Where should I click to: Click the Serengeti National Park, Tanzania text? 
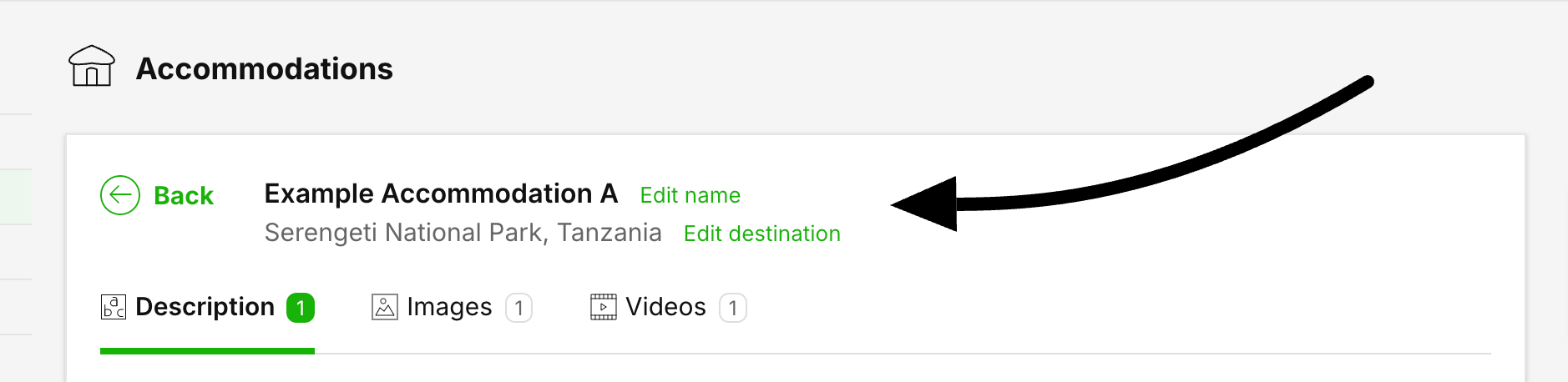(463, 233)
